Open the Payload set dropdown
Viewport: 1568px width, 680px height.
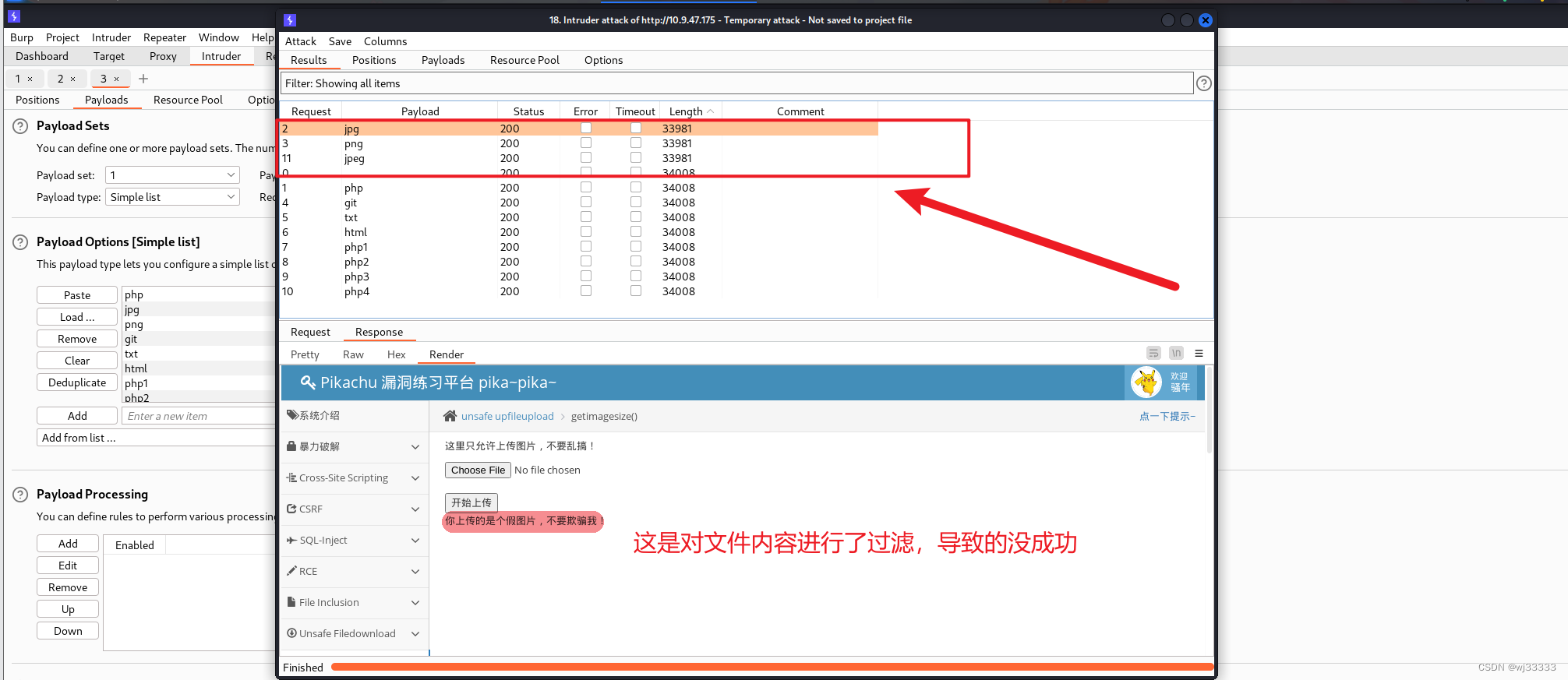pos(172,175)
